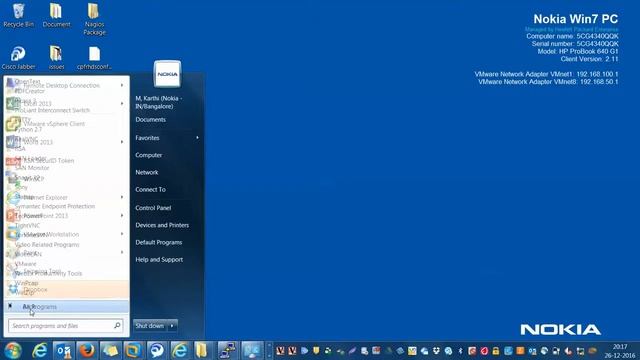Open Documents from Start menu
The image size is (640, 360).
click(151, 120)
